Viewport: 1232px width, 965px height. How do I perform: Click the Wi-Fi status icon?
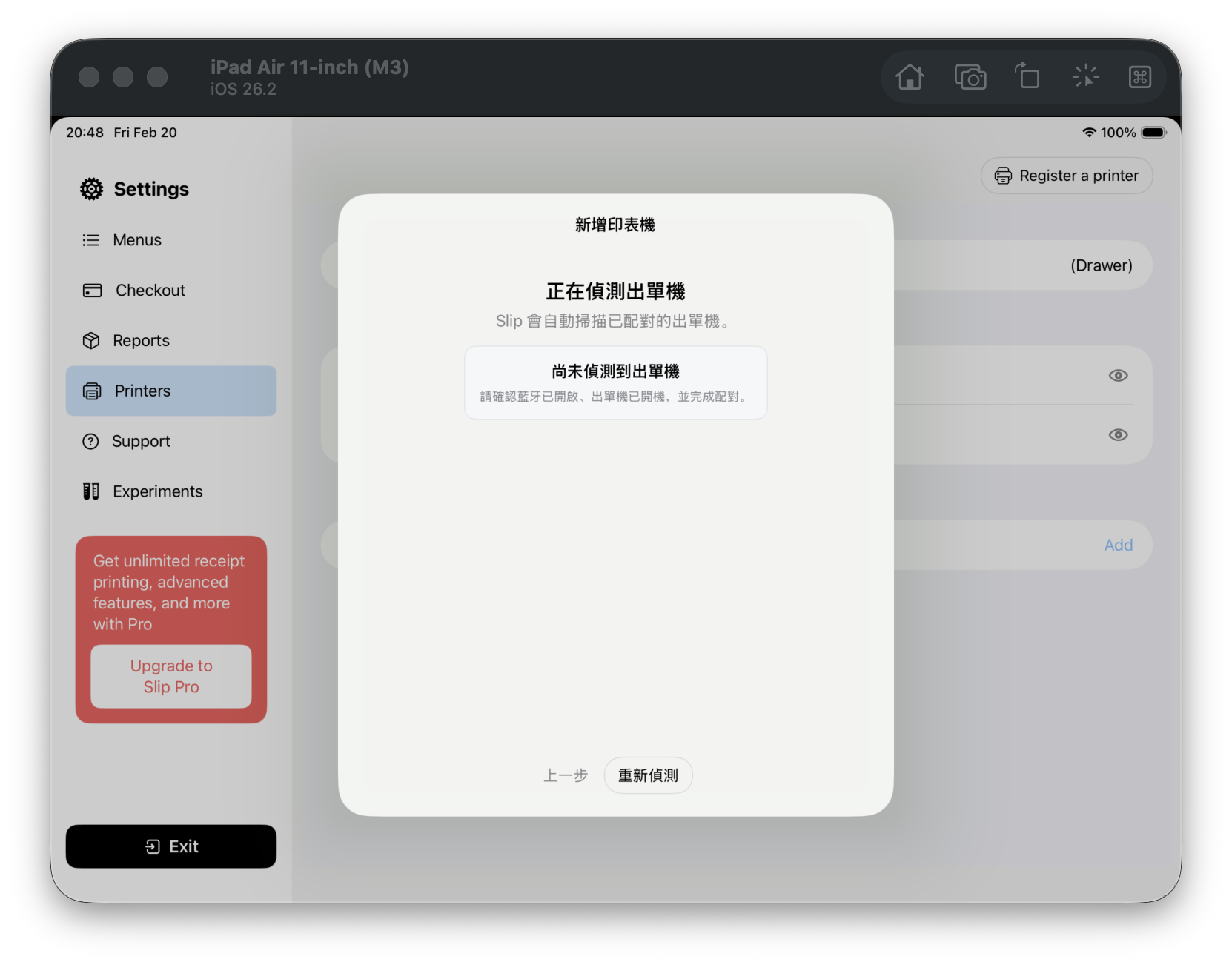[1088, 133]
